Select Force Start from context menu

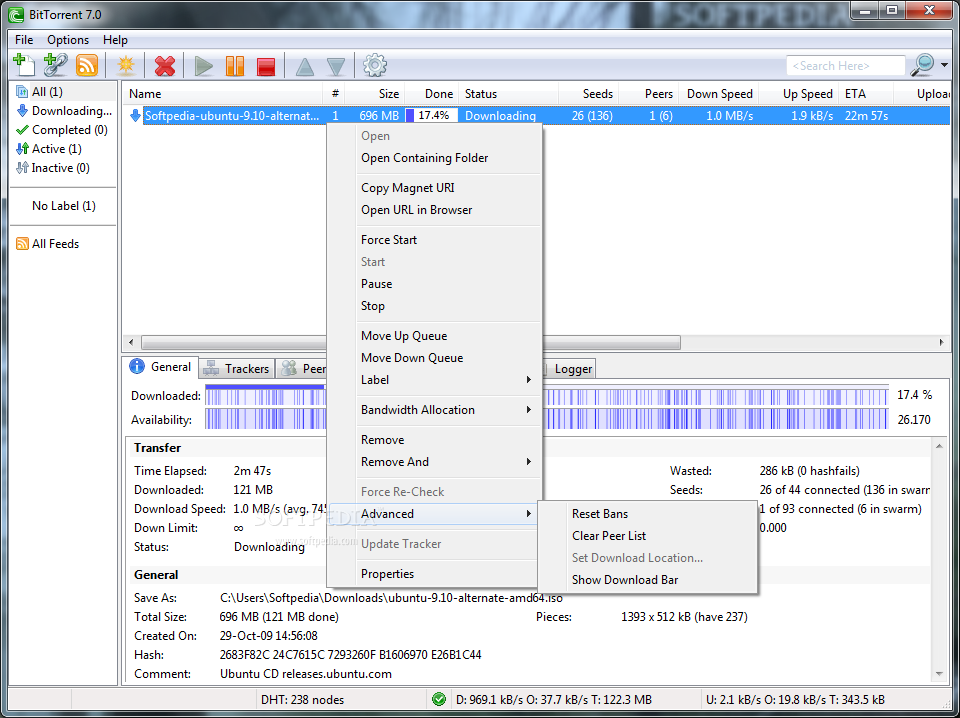[x=389, y=240]
